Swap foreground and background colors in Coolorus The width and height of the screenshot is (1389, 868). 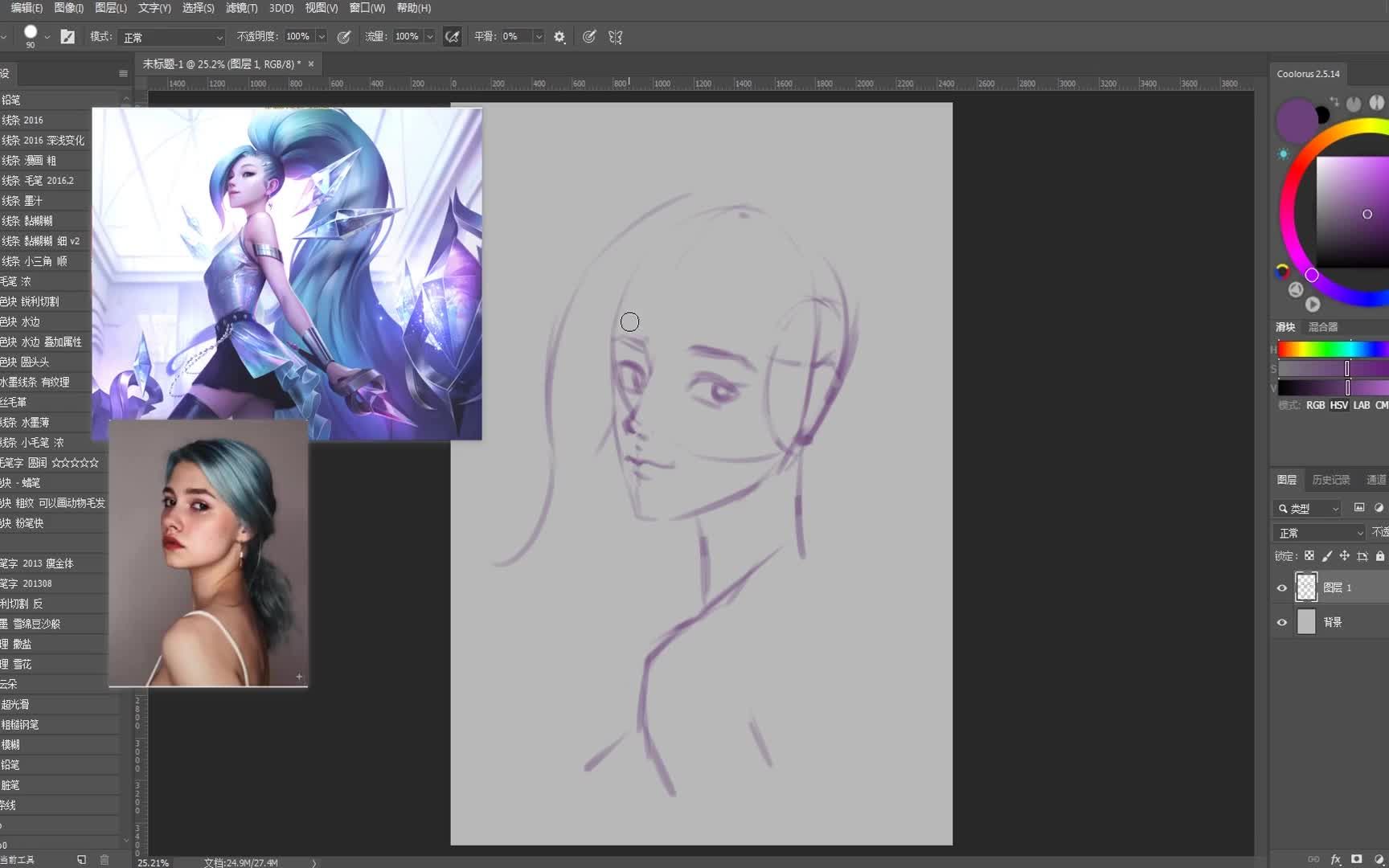pos(1334,102)
